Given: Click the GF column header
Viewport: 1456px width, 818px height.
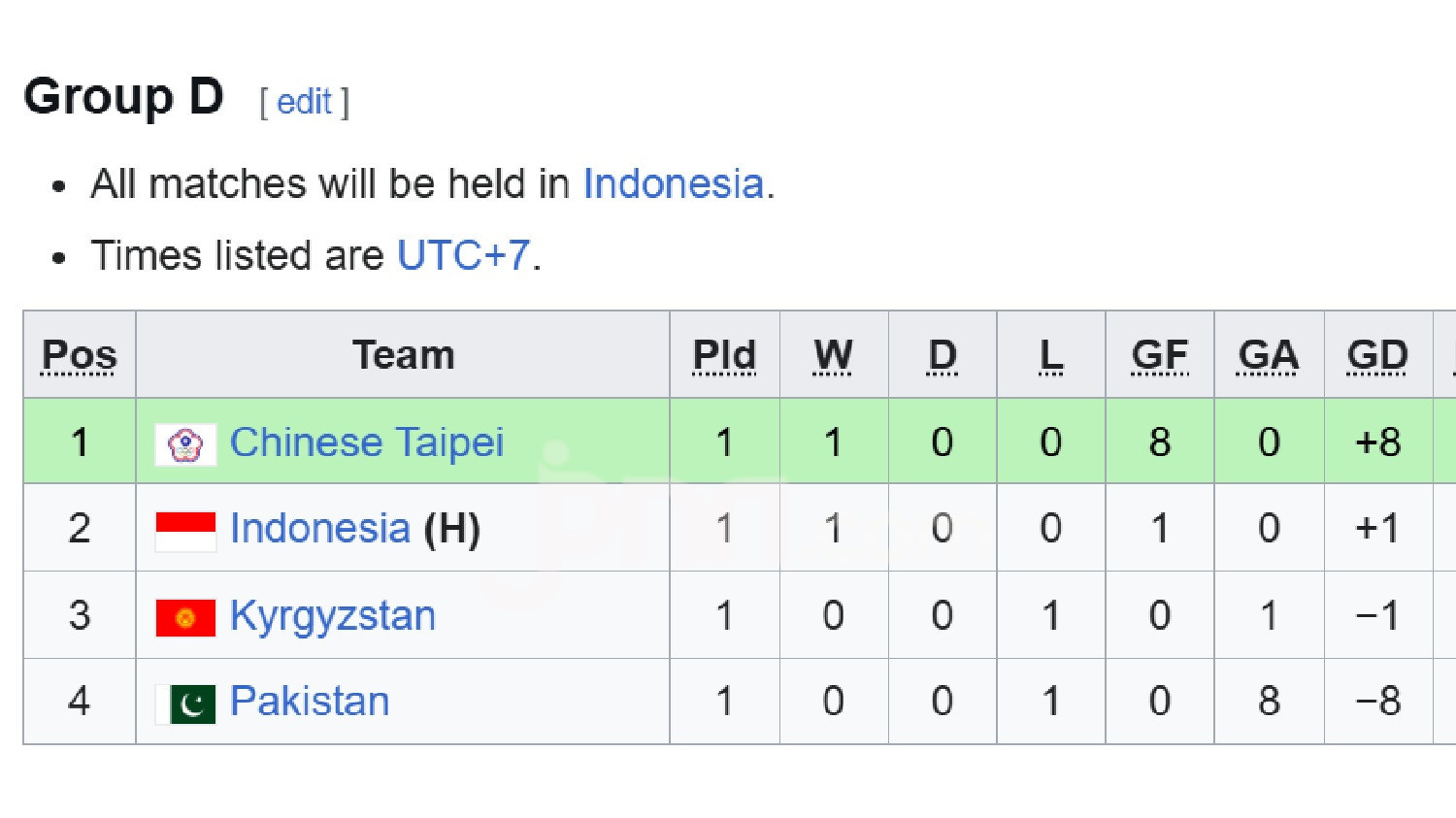Looking at the screenshot, I should (1160, 355).
